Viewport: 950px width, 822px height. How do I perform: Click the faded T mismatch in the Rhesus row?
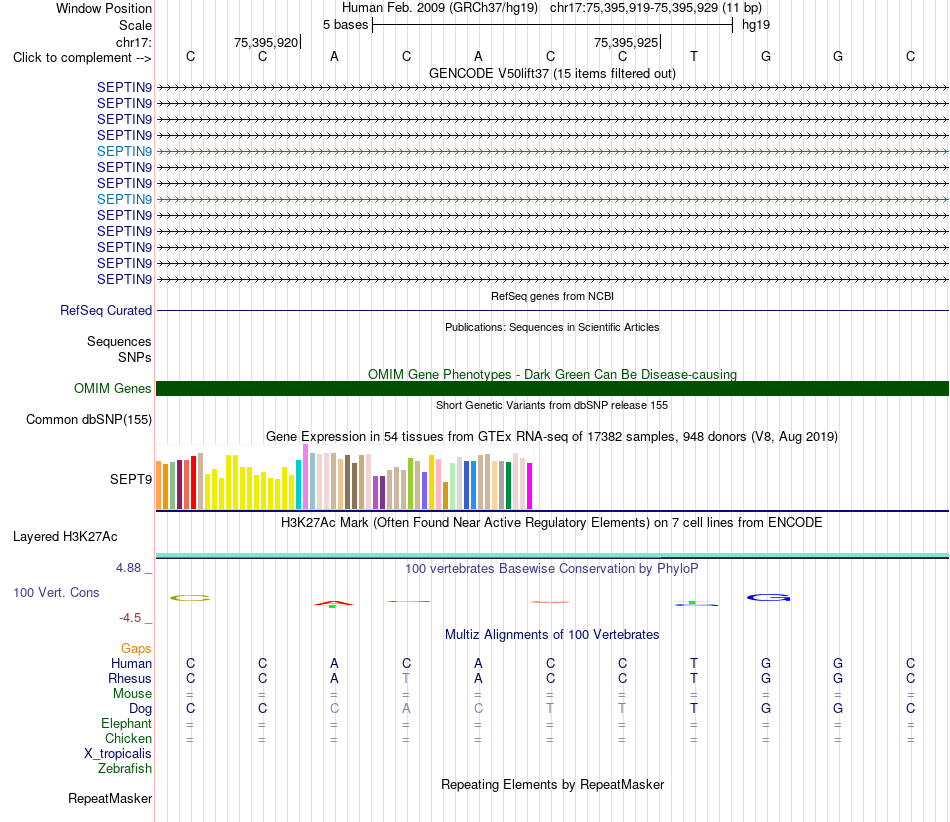406,678
